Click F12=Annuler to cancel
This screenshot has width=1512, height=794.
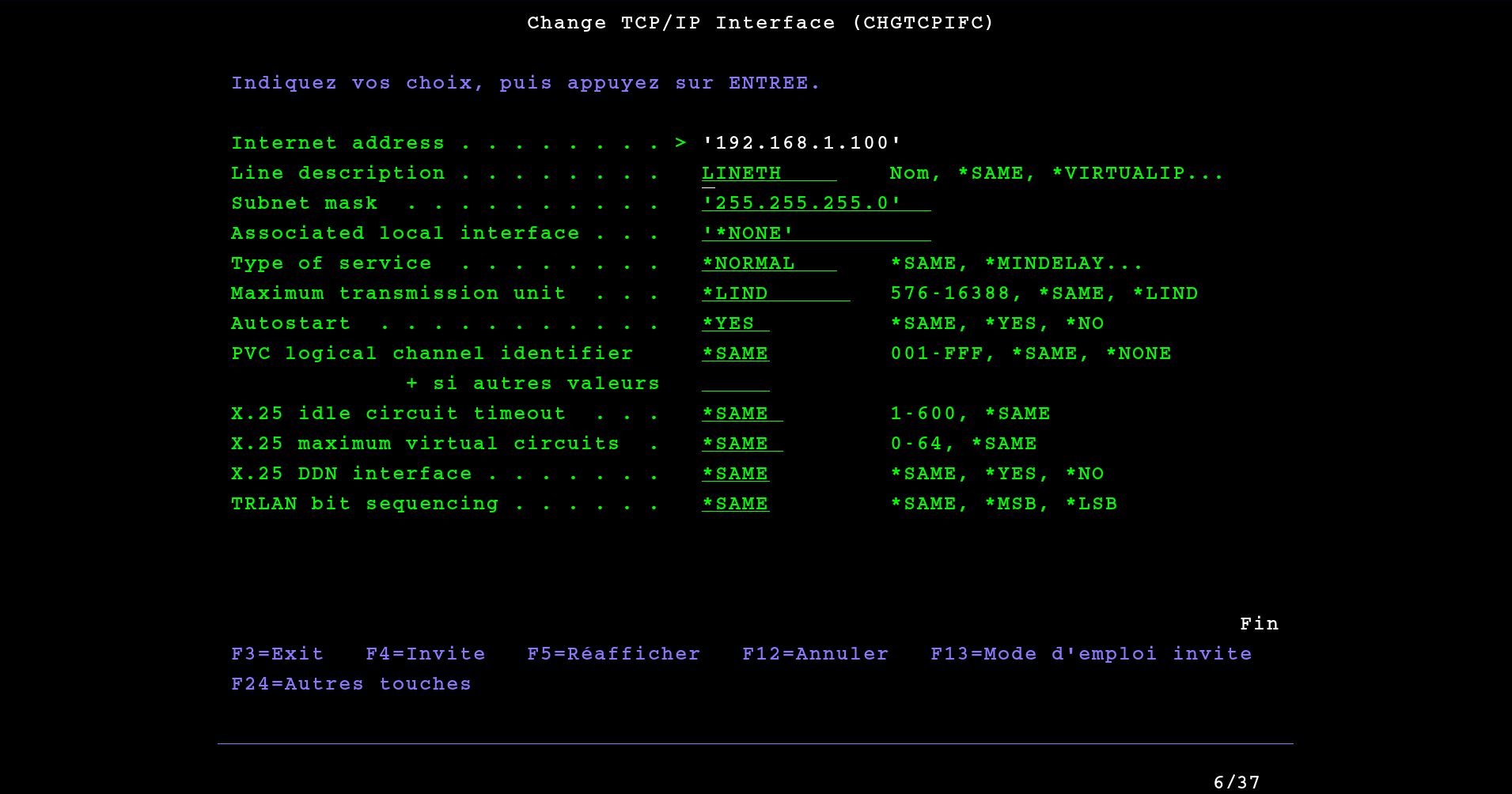point(815,654)
